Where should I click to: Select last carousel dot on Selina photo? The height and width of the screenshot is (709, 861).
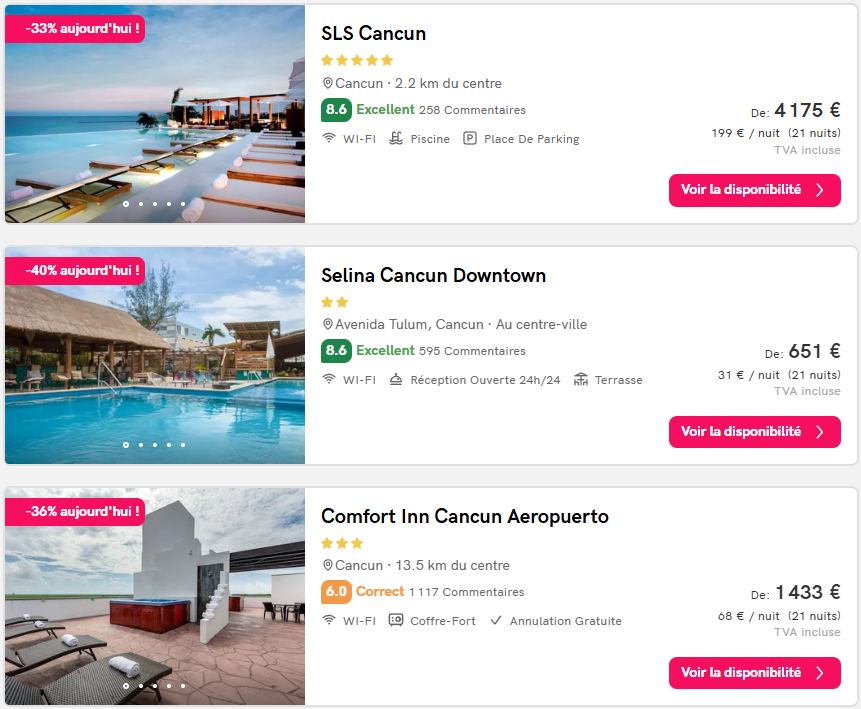point(182,445)
